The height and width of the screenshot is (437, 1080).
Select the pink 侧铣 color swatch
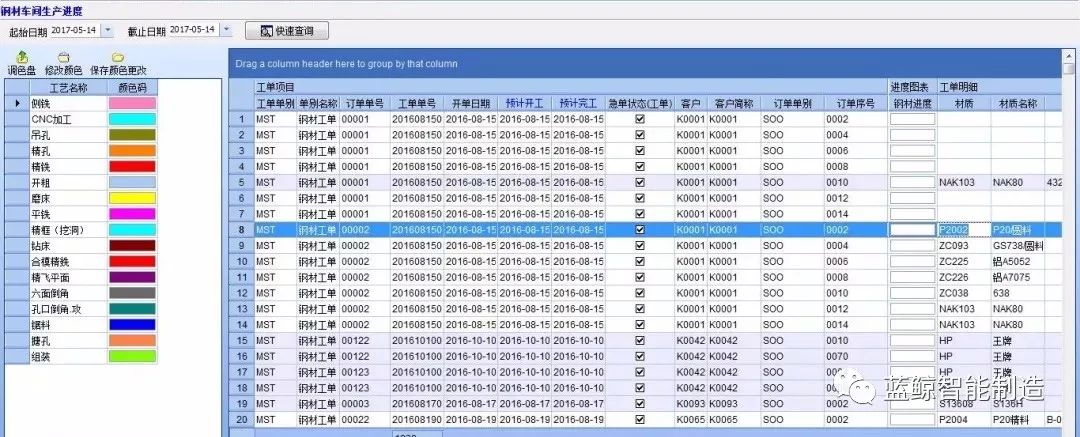131,103
